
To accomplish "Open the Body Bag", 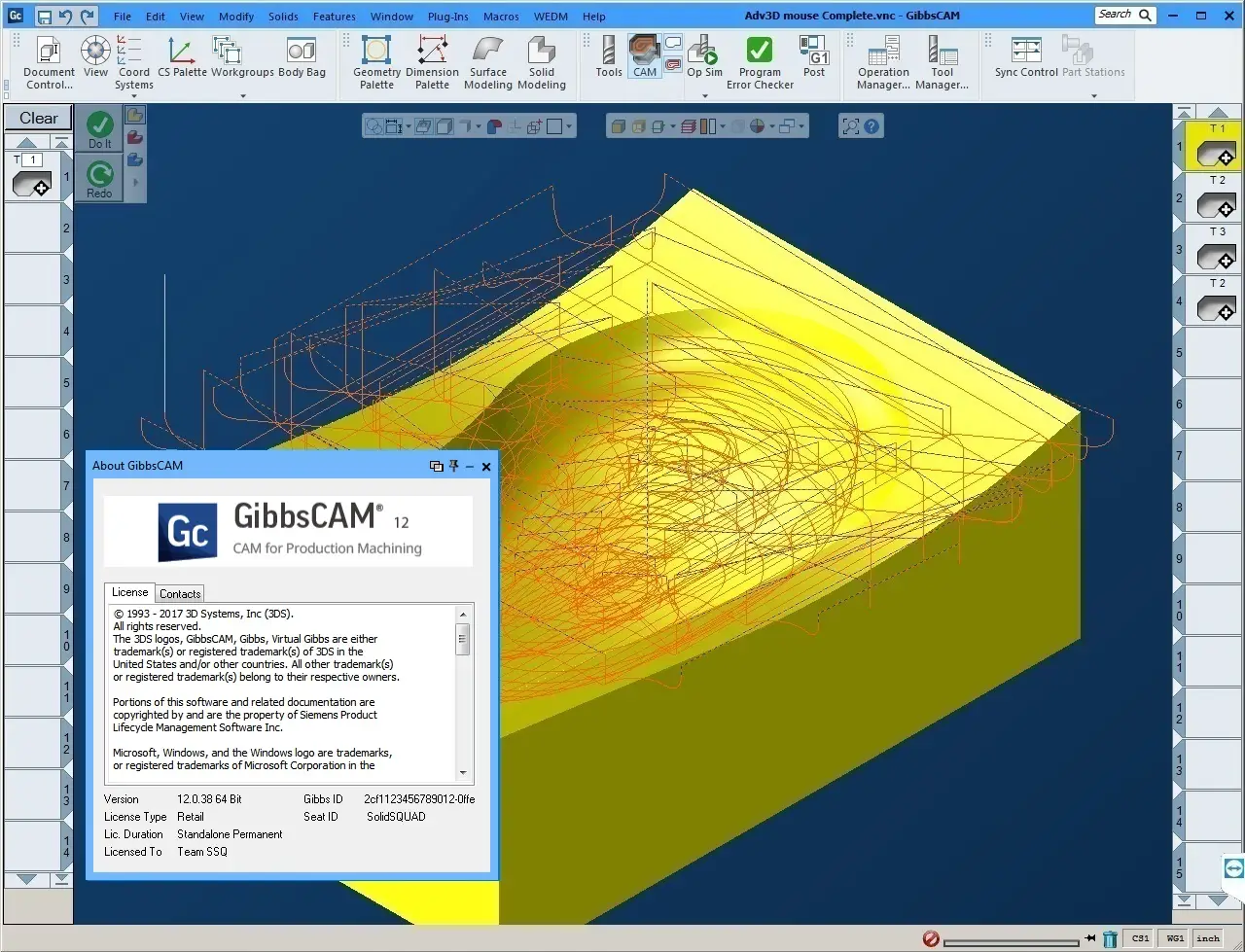I will click(302, 56).
